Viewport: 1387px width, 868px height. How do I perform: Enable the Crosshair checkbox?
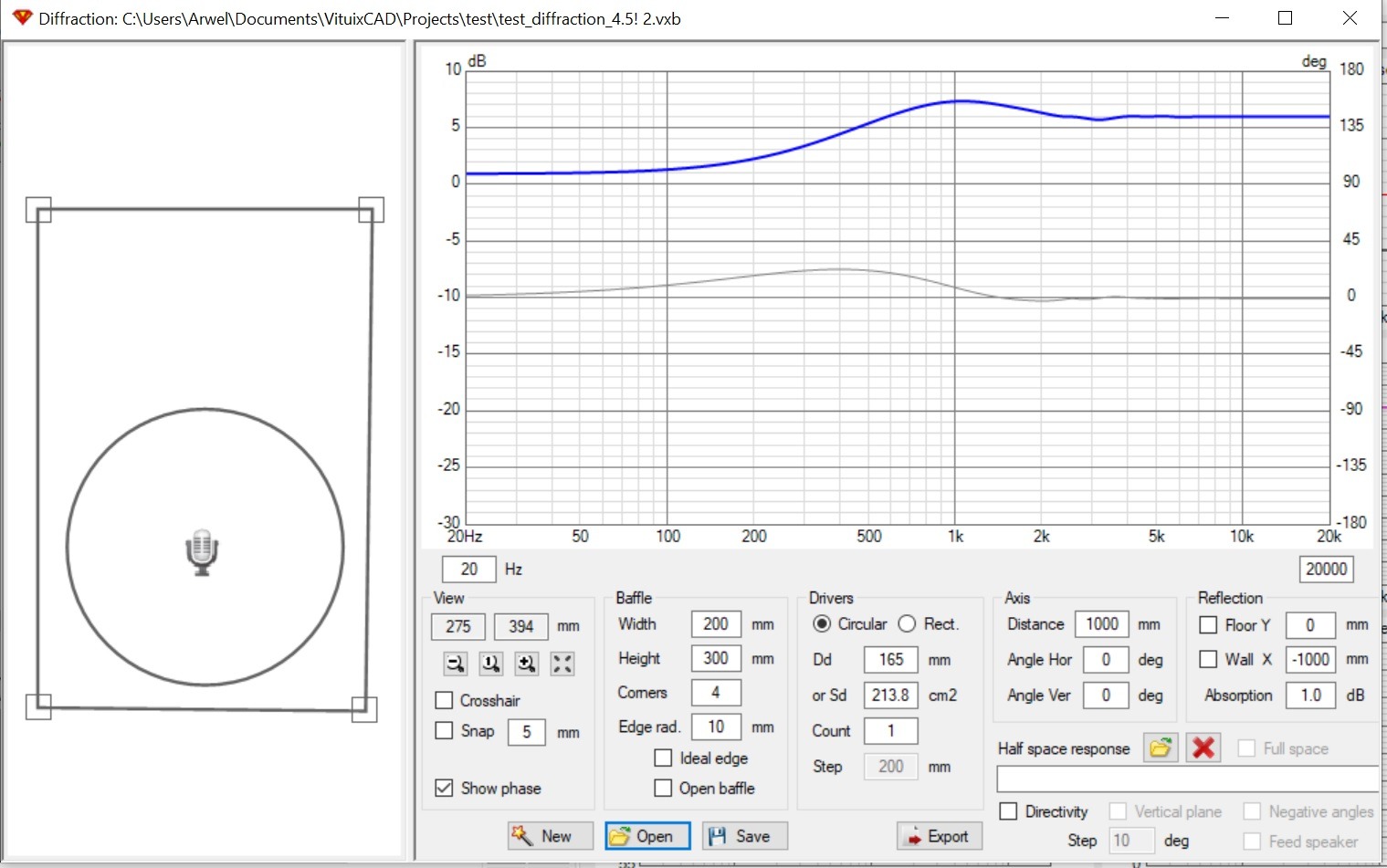coord(444,700)
